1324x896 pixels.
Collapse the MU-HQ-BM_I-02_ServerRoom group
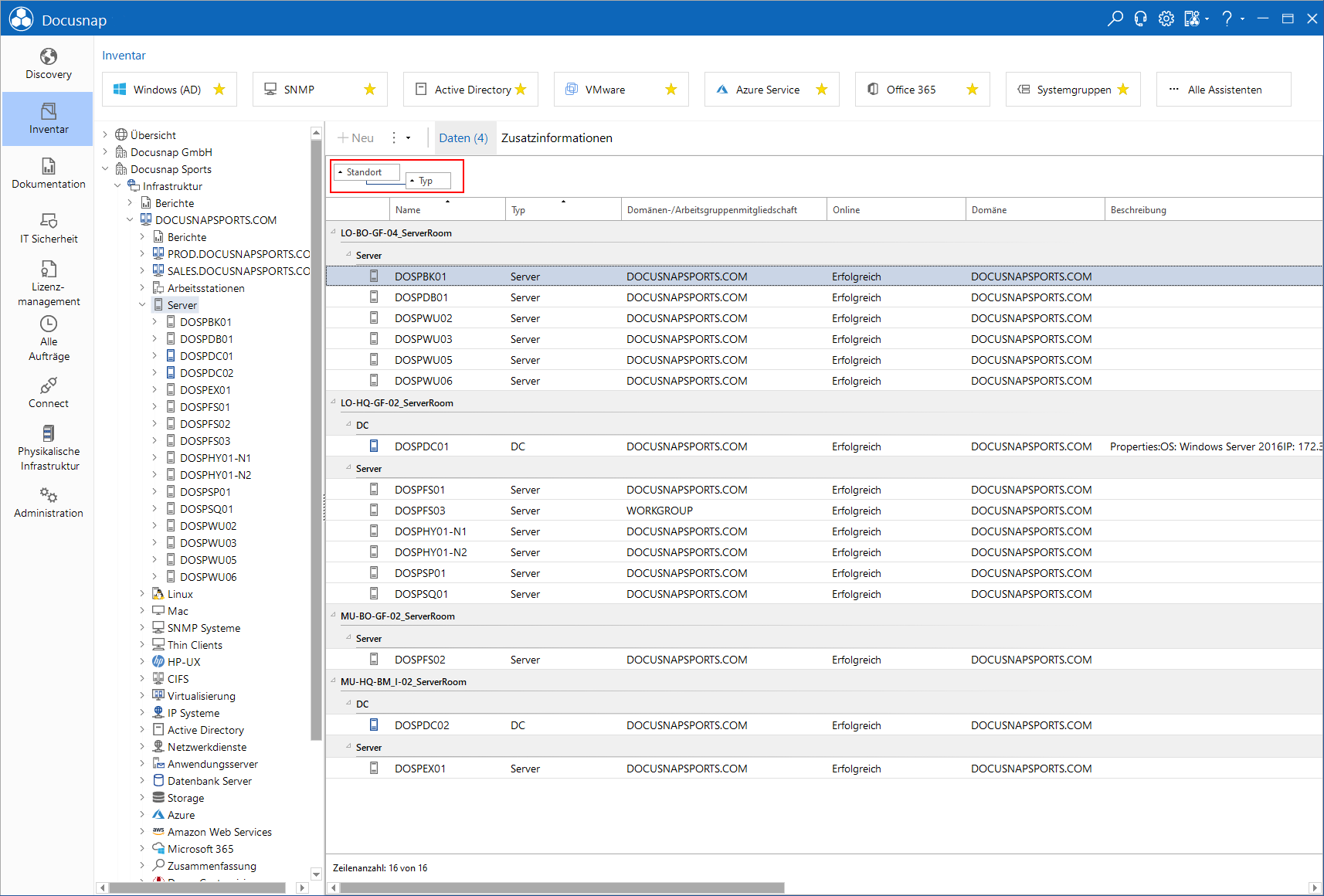coord(334,680)
